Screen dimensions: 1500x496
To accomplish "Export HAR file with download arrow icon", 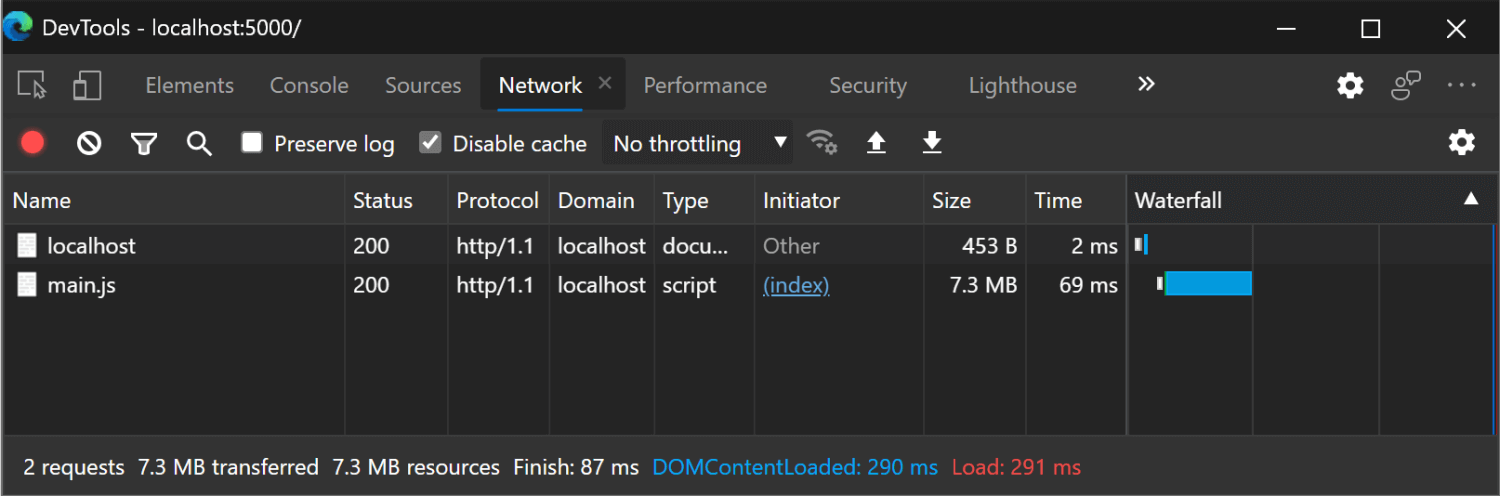I will click(931, 143).
